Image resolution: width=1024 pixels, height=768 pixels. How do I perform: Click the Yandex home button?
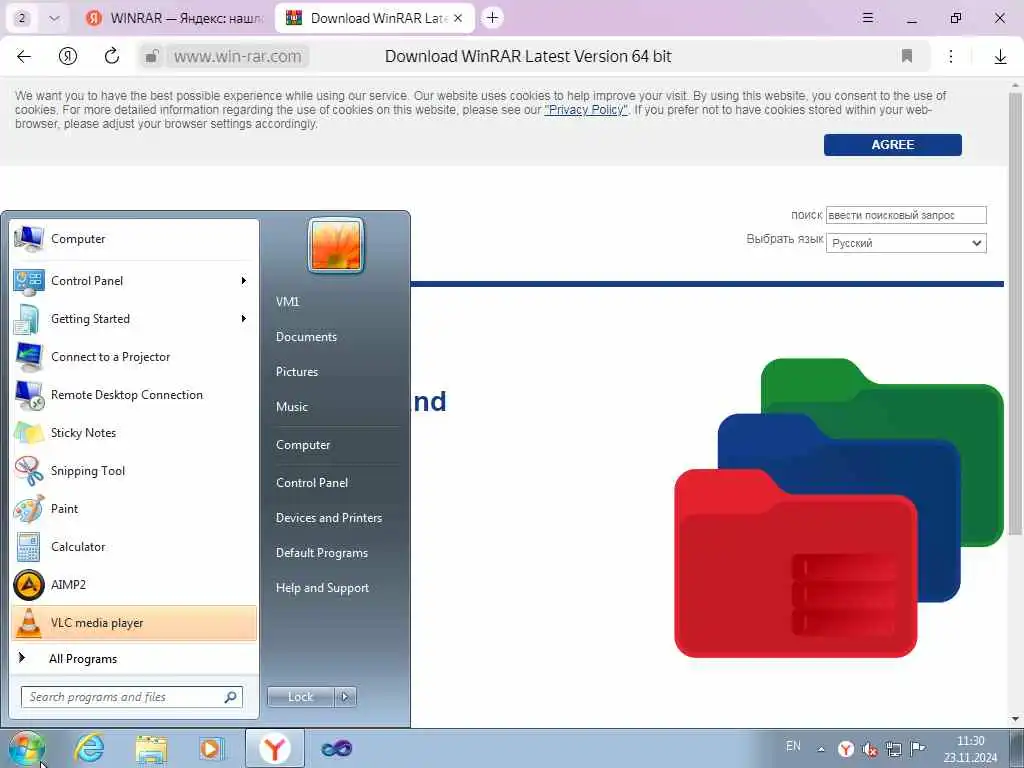click(68, 57)
